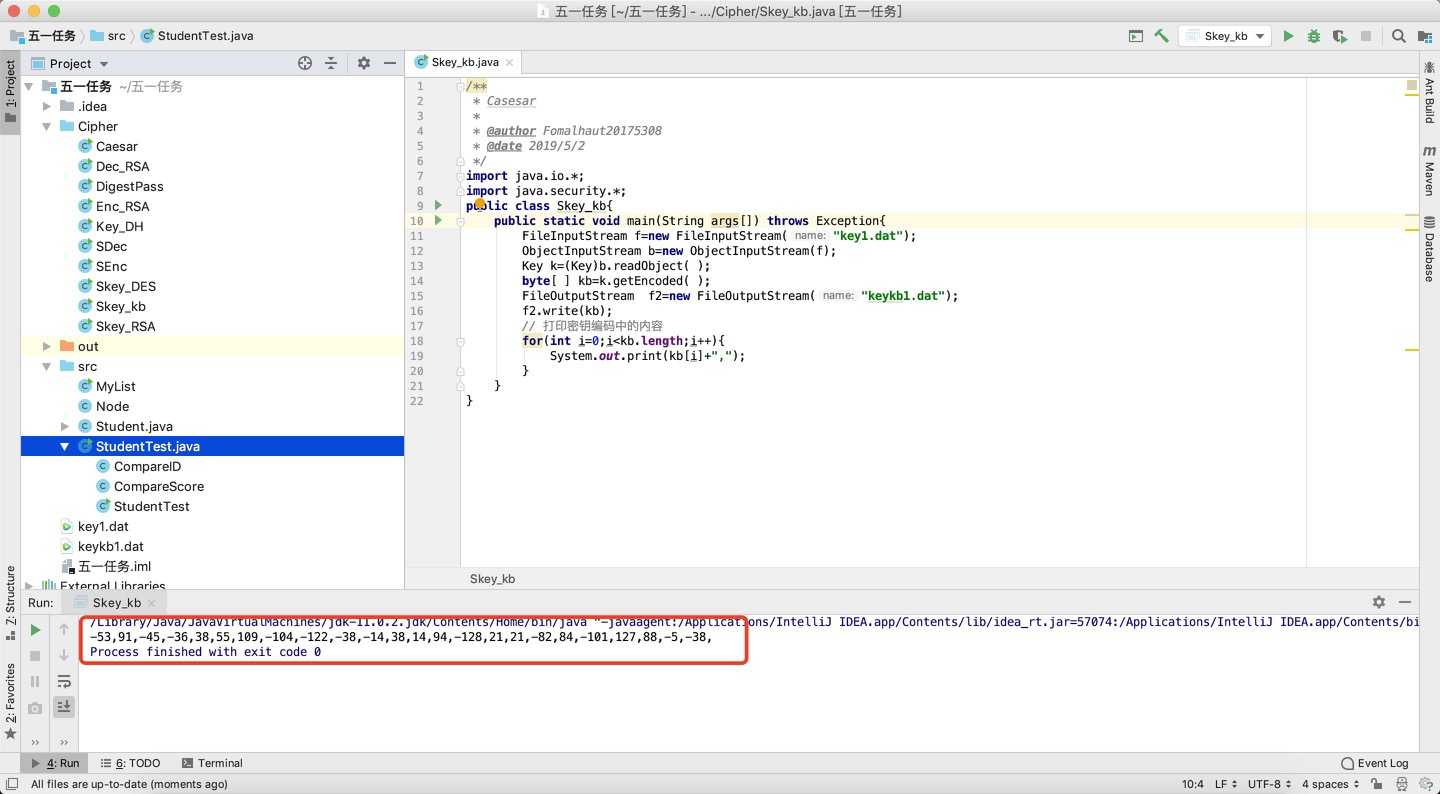Open Search Everywhere magnifier icon
The image size is (1440, 794).
[1399, 36]
